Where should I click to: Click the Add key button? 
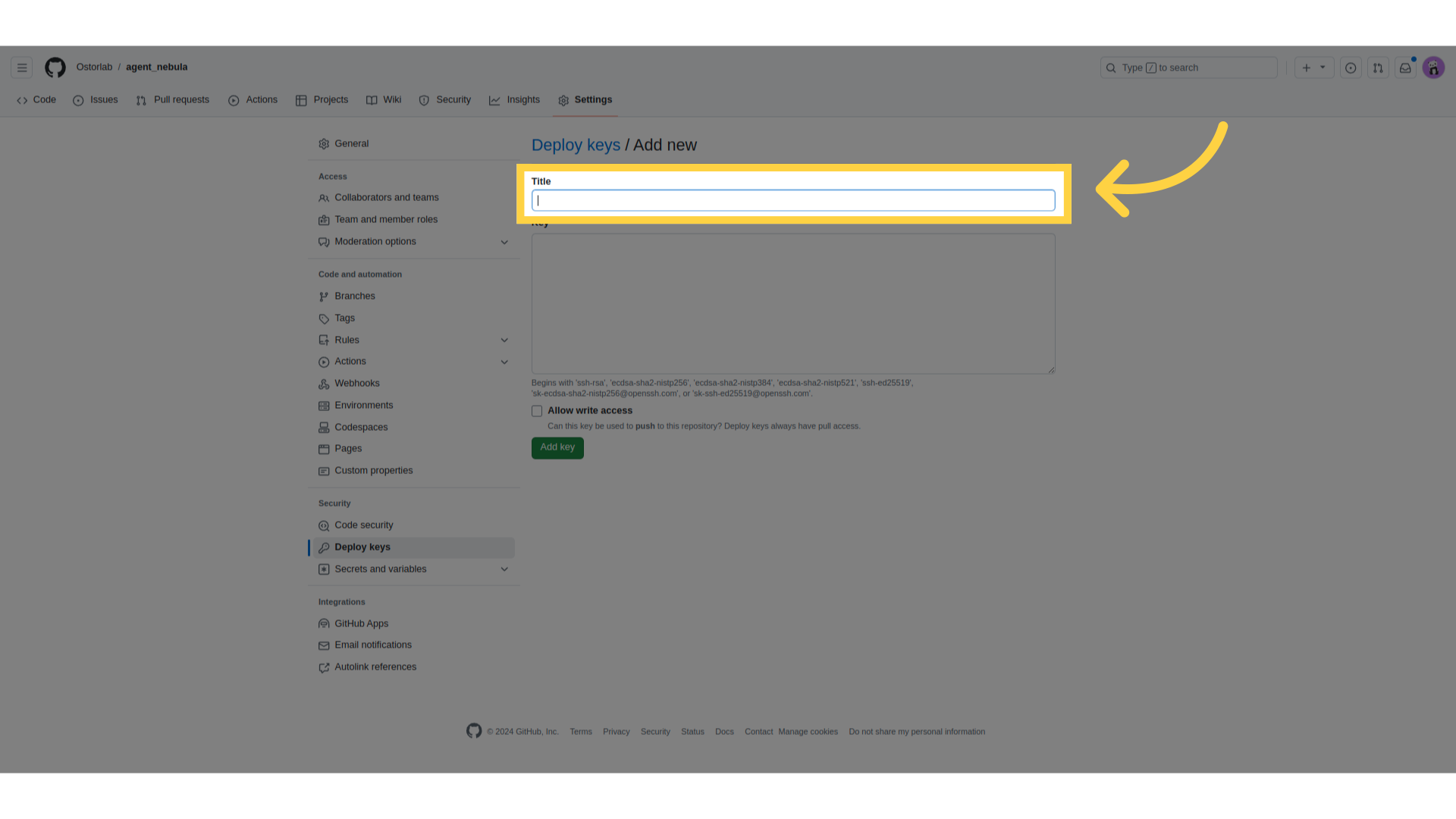(557, 446)
